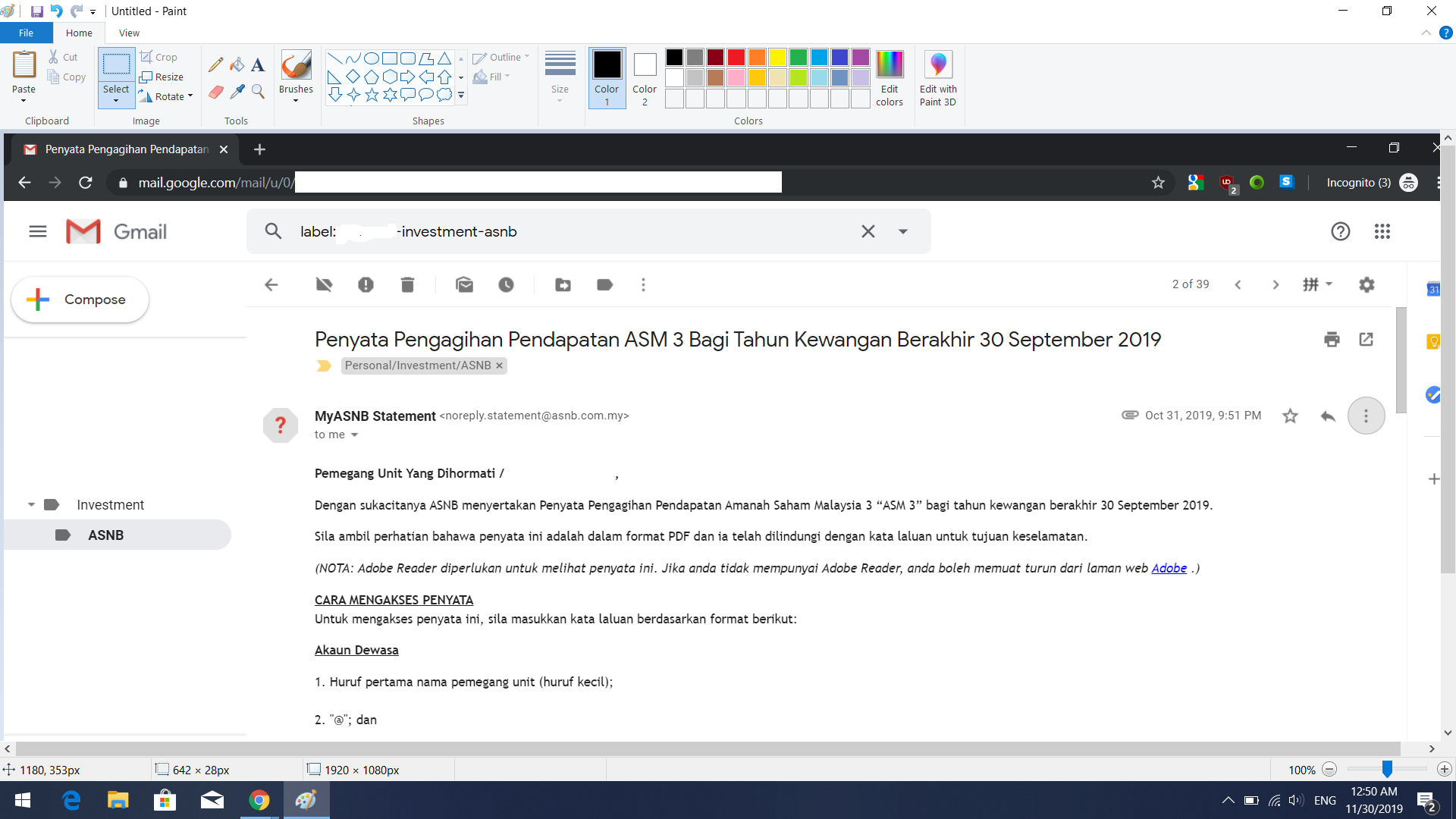Click the Crop tool
Screen dimensions: 1456x819
158,57
